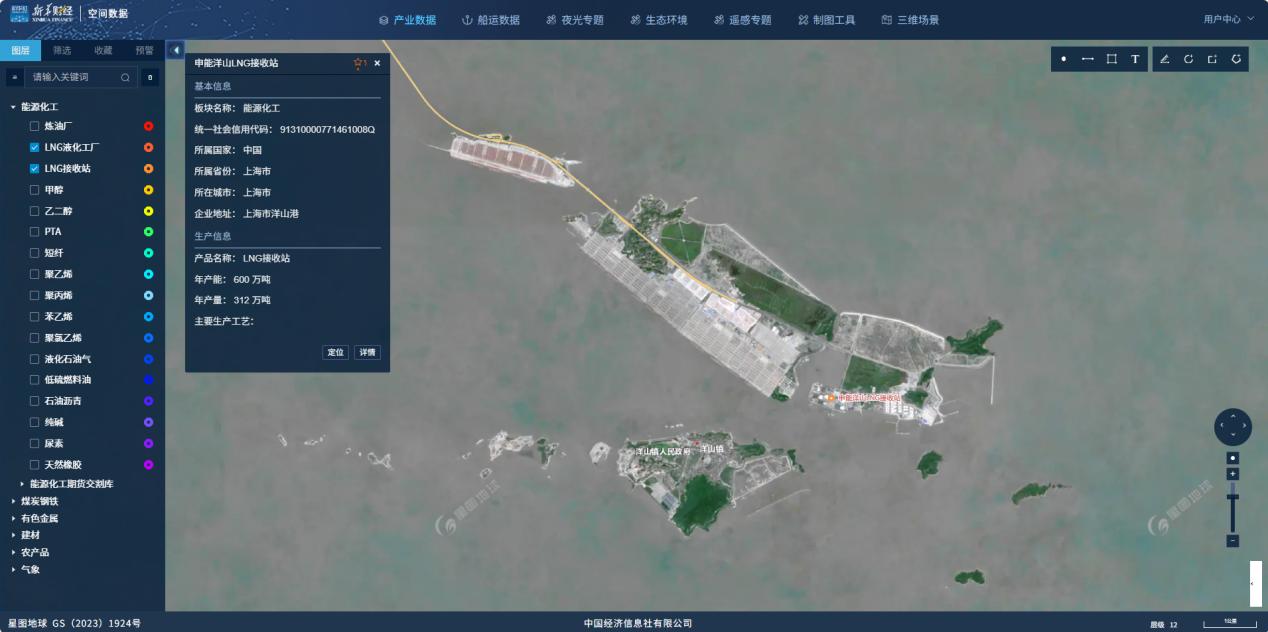
Task: Check the 聚乙烯 layer checkbox
Action: tap(35, 274)
